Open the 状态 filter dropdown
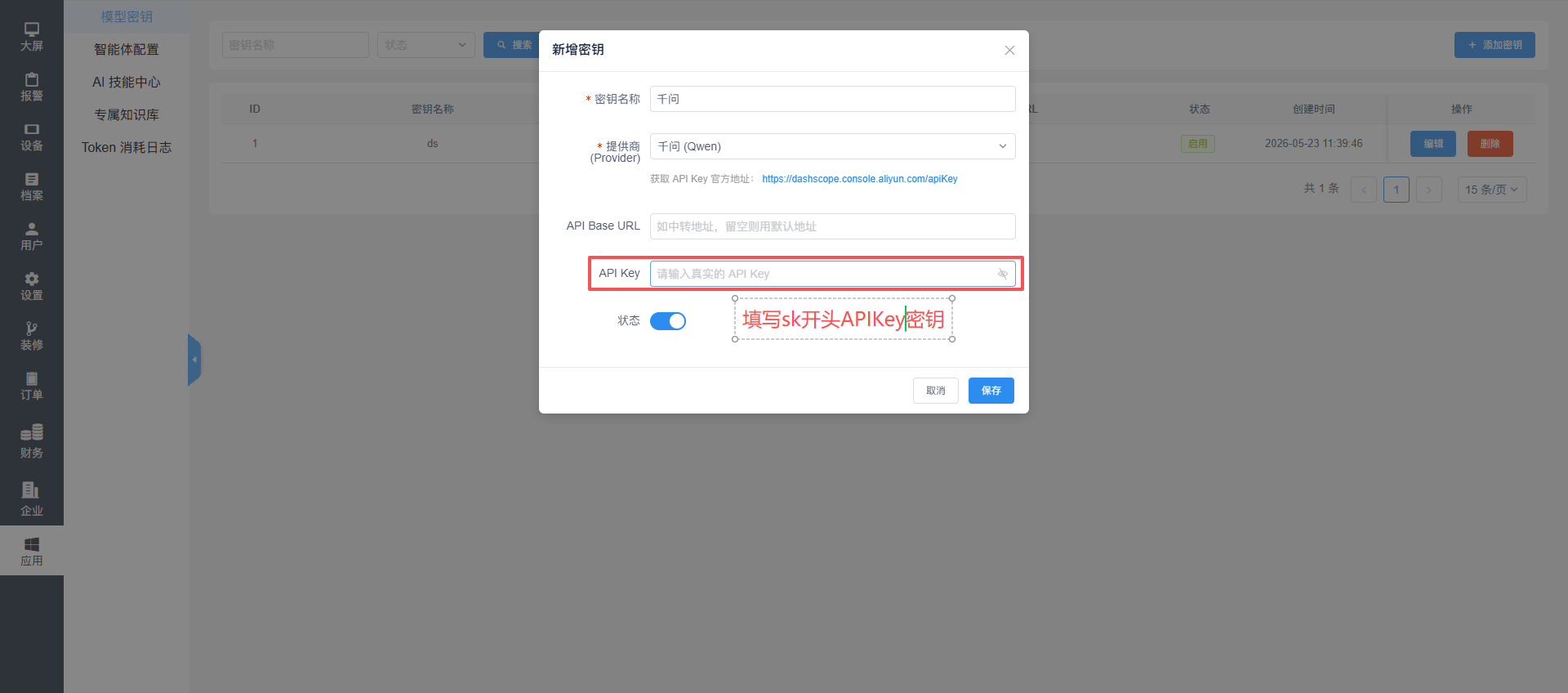The image size is (1568, 693). (x=425, y=45)
